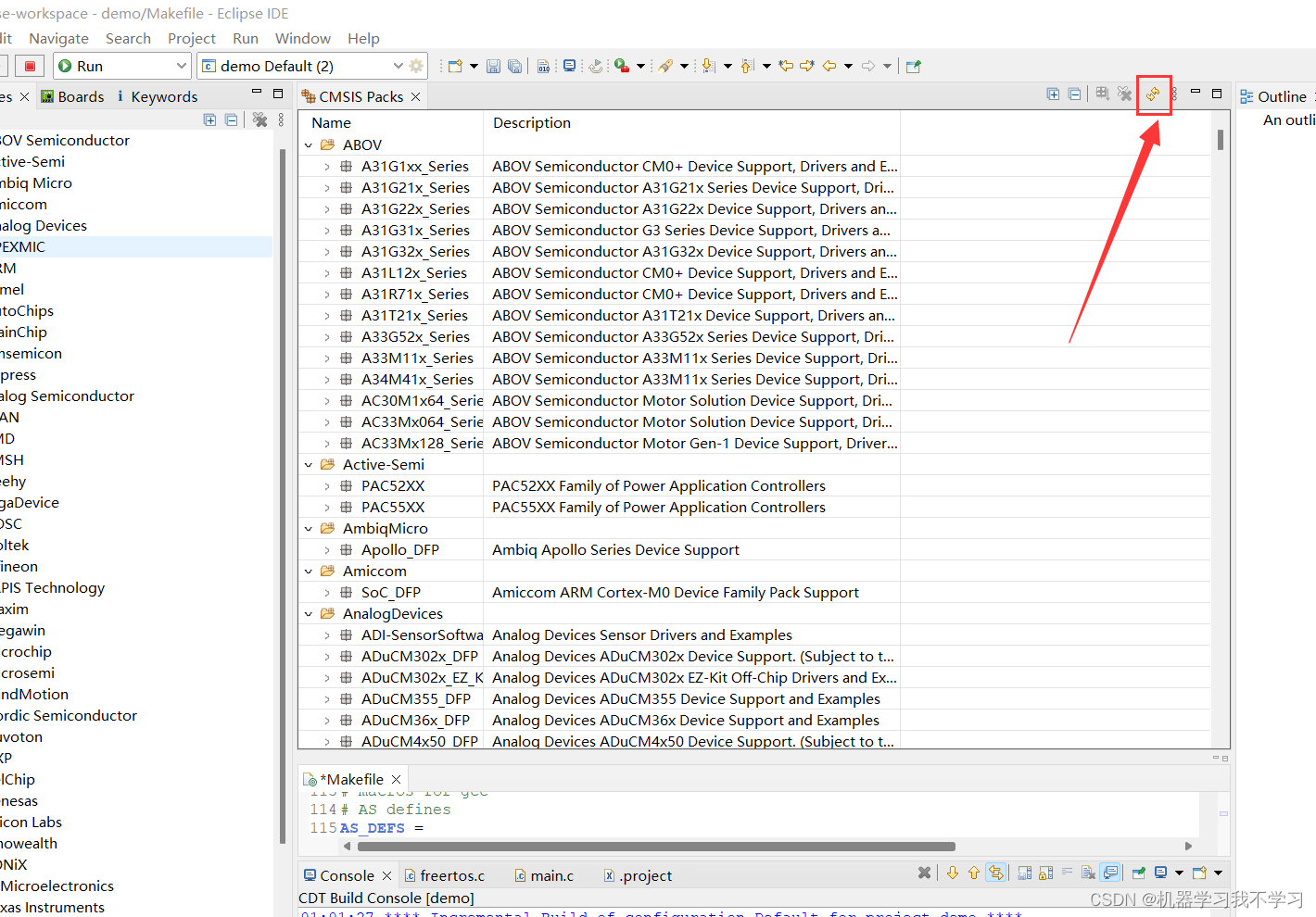The image size is (1316, 917).
Task: Collapse the Active-Semi vendor node
Action: coord(309,465)
